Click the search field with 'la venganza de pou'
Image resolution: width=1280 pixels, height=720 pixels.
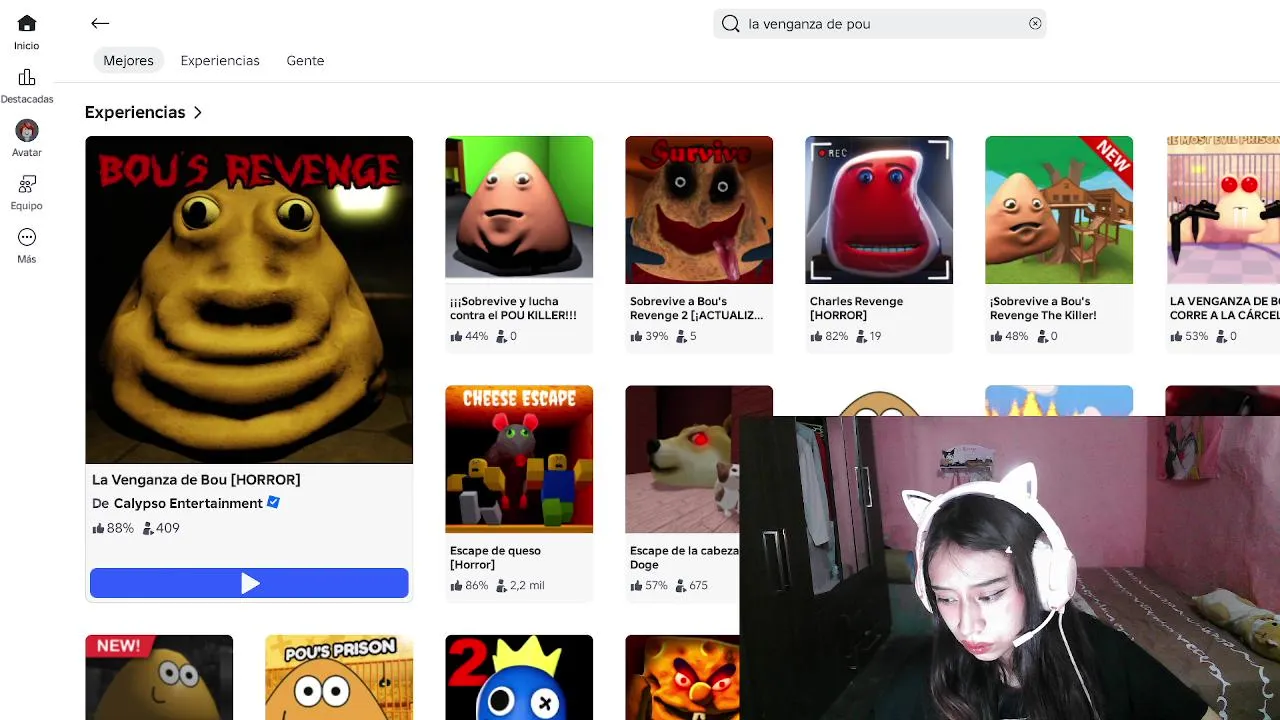(x=880, y=24)
